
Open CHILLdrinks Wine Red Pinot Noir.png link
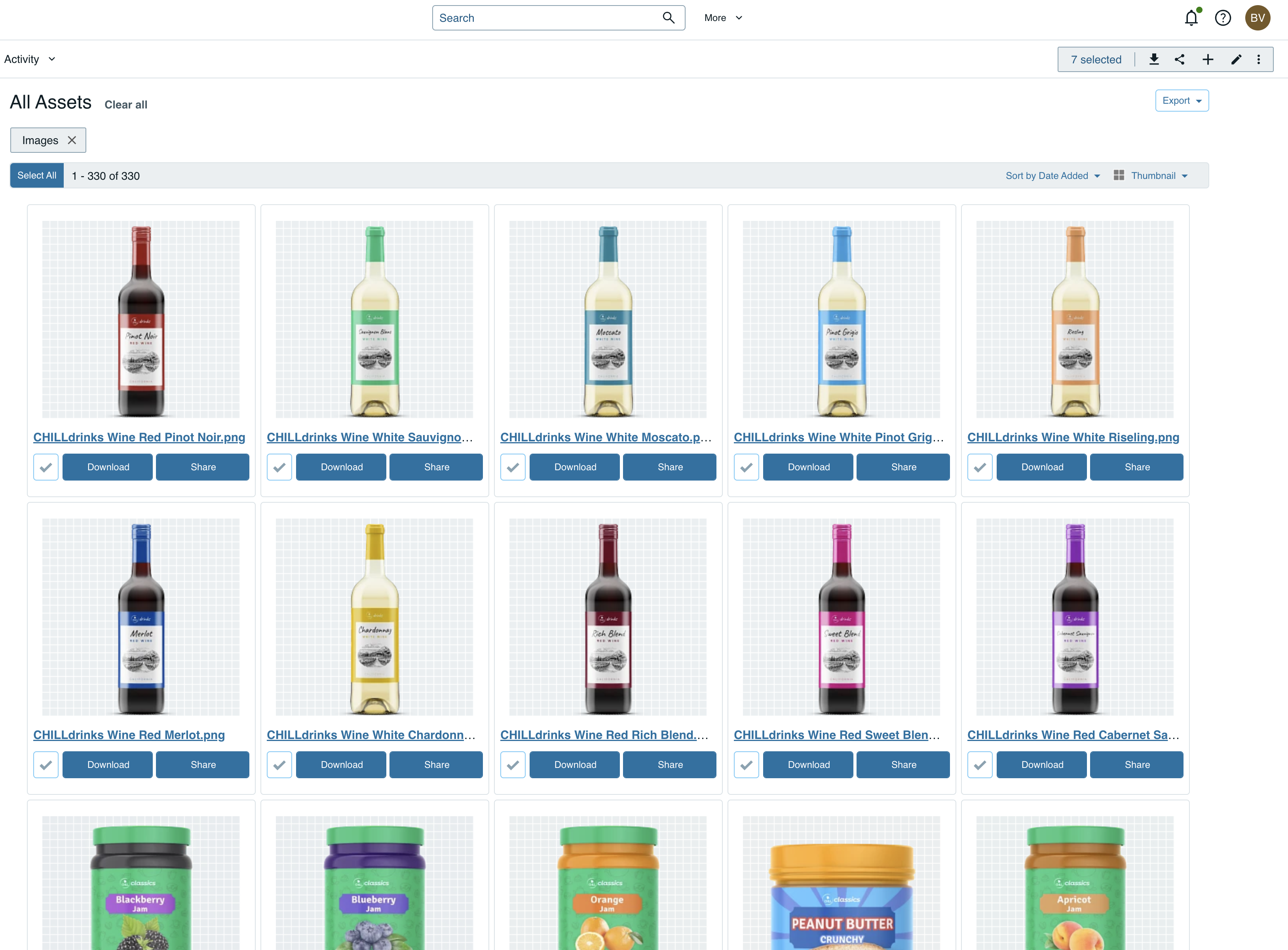[x=139, y=437]
